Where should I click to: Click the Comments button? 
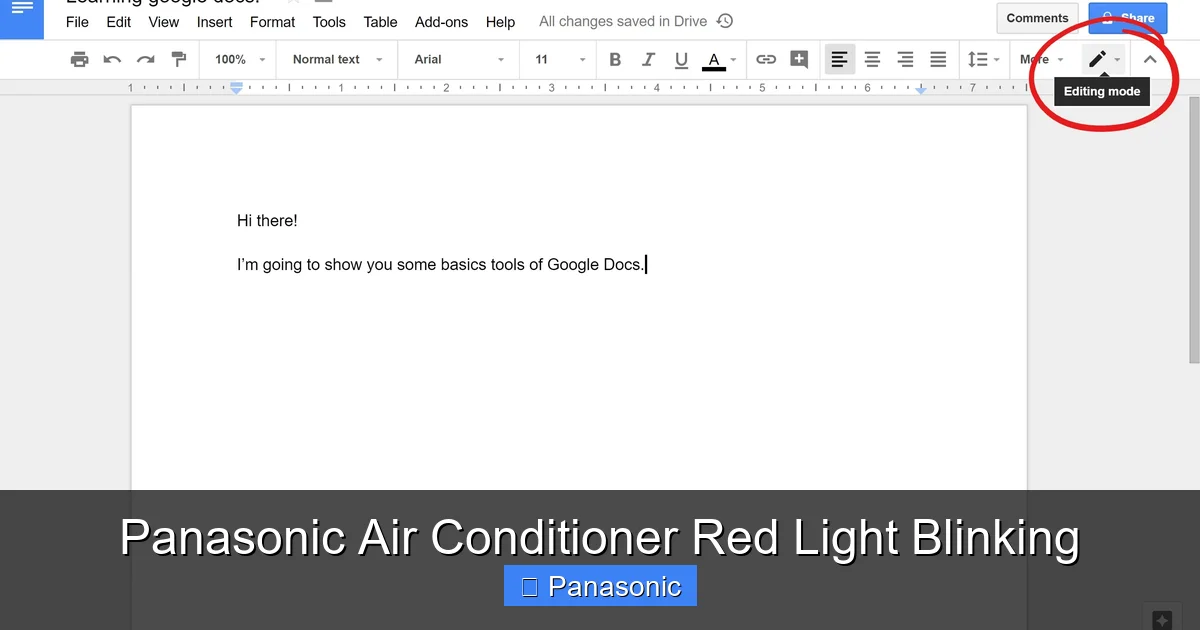point(1037,18)
